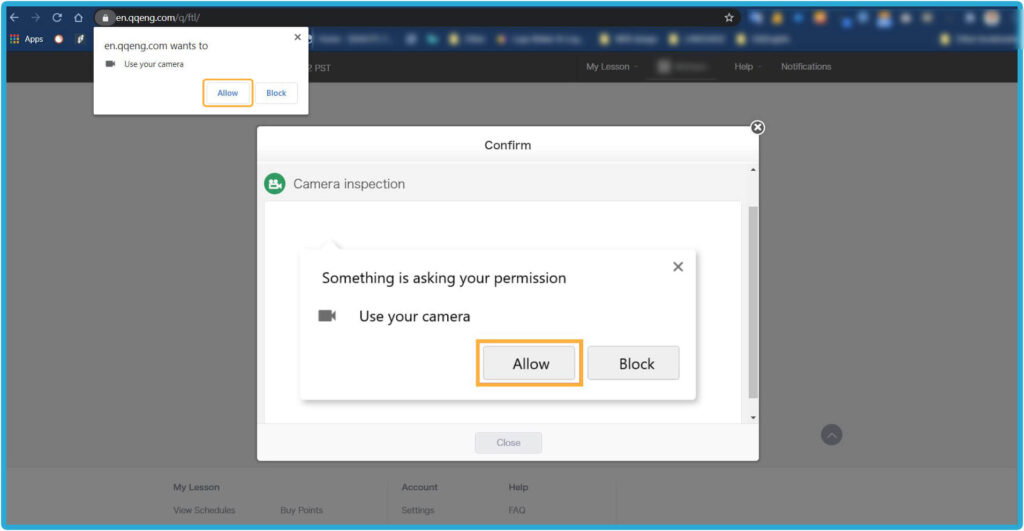Screen dimensions: 1024x531
Task: Click the large Block button in illustration
Action: (633, 364)
